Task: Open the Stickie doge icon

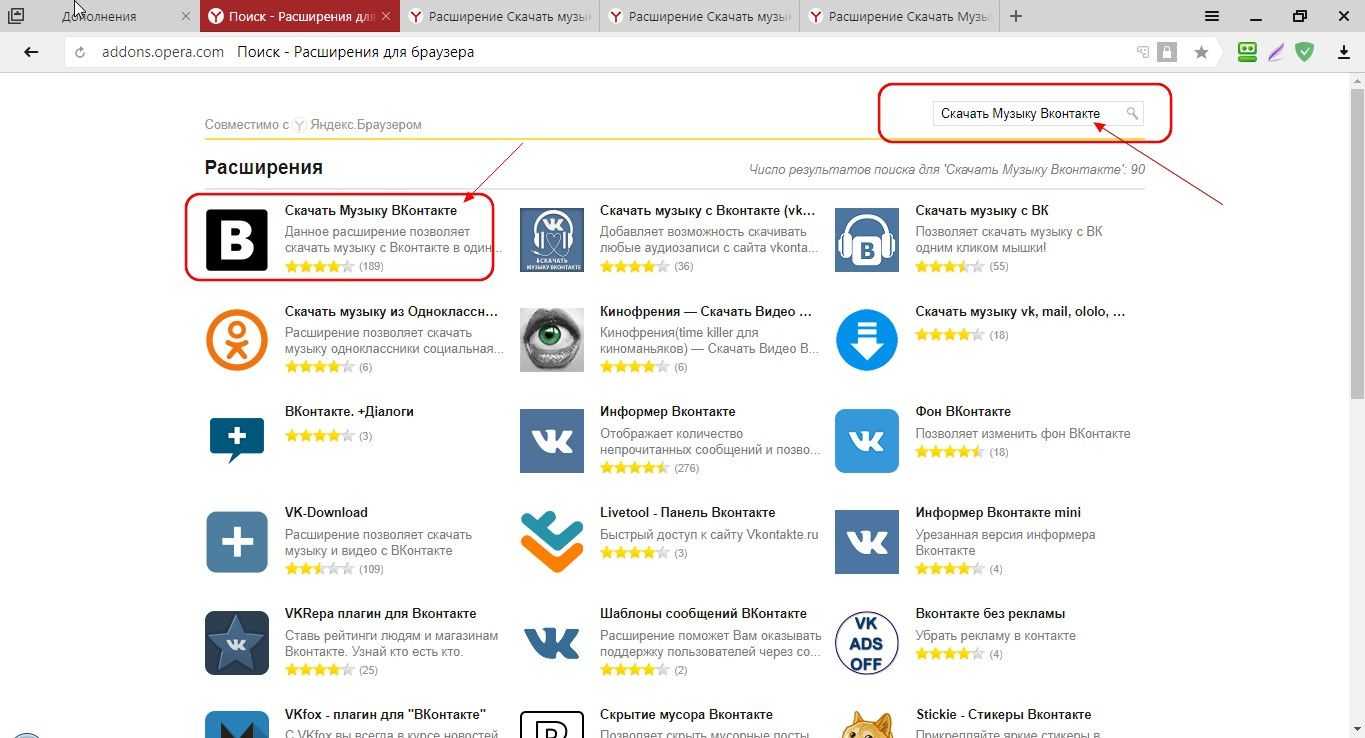Action: coord(867,725)
